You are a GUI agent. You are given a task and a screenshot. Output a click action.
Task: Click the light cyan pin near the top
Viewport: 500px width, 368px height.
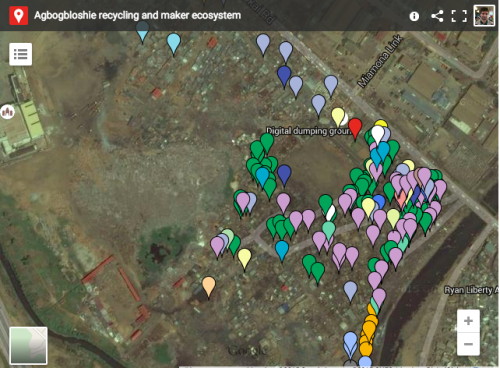pos(174,43)
